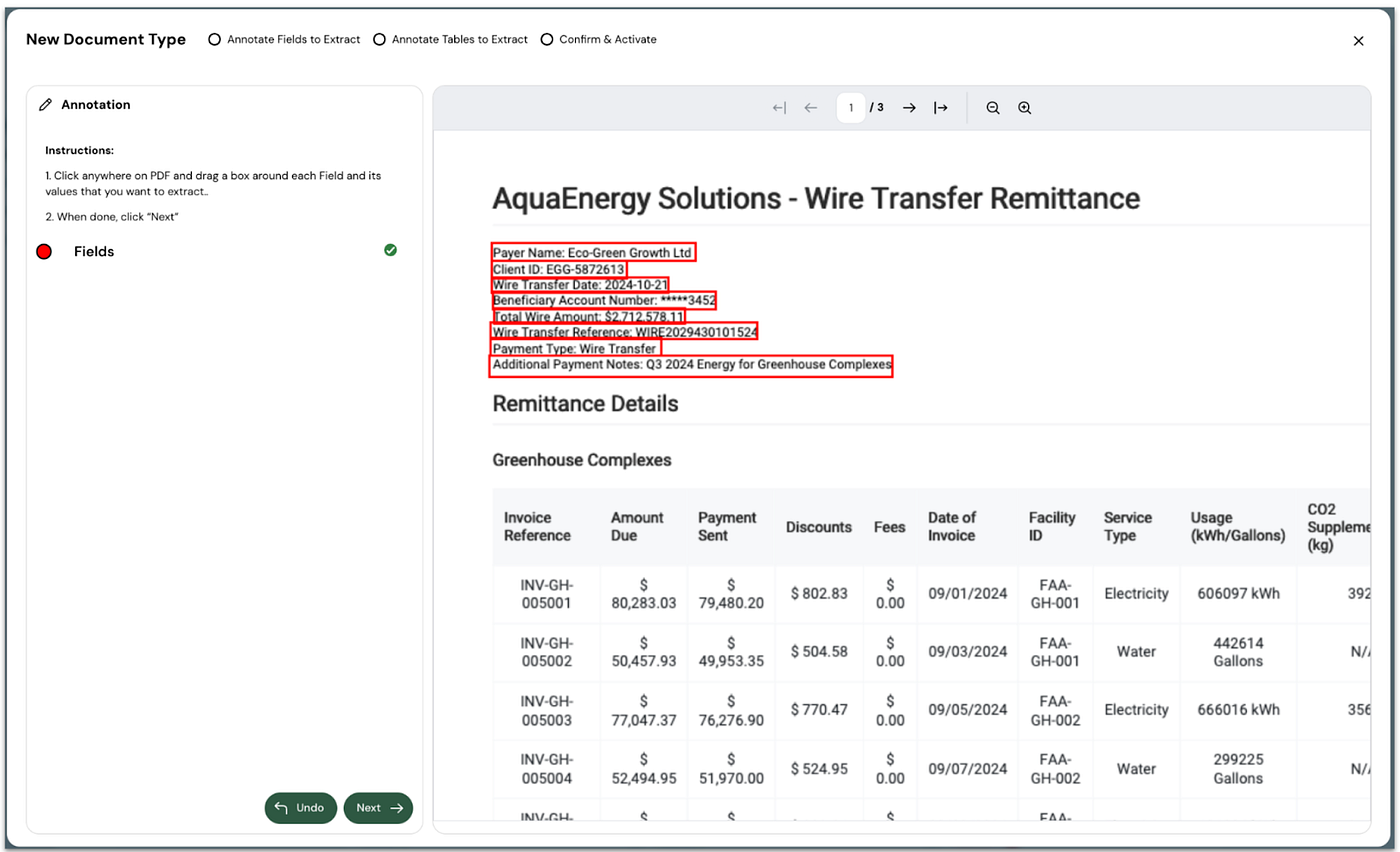
Task: Click the red Fields marker dot
Action: point(44,251)
